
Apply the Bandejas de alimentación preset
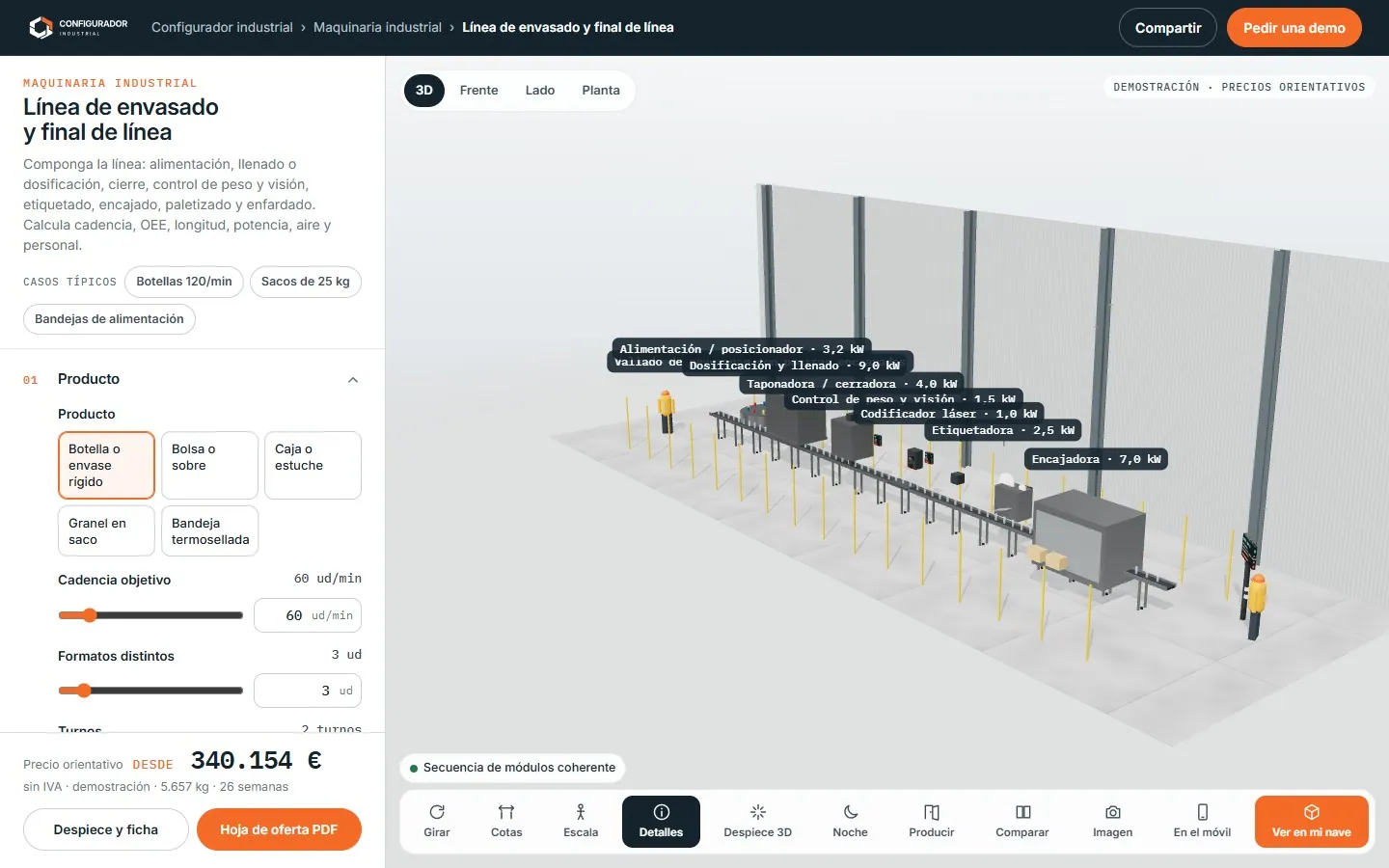[109, 319]
